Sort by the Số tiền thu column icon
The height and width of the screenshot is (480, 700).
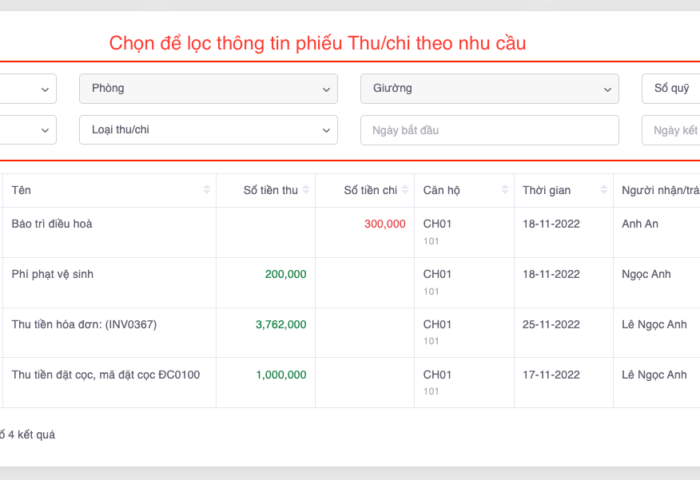[306, 190]
